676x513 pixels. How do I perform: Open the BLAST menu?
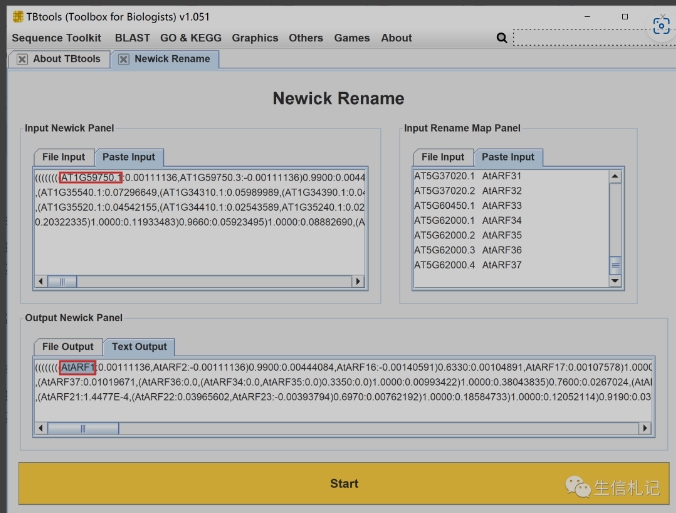click(132, 38)
